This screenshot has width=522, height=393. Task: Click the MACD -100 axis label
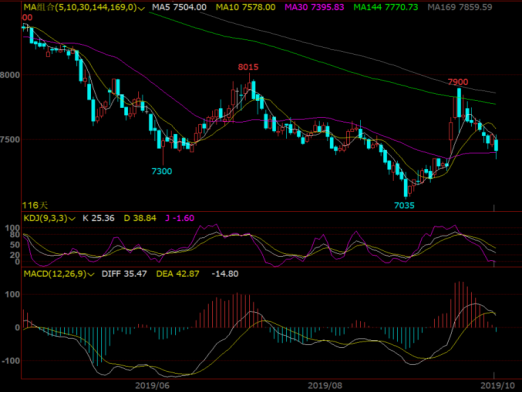(x=11, y=361)
